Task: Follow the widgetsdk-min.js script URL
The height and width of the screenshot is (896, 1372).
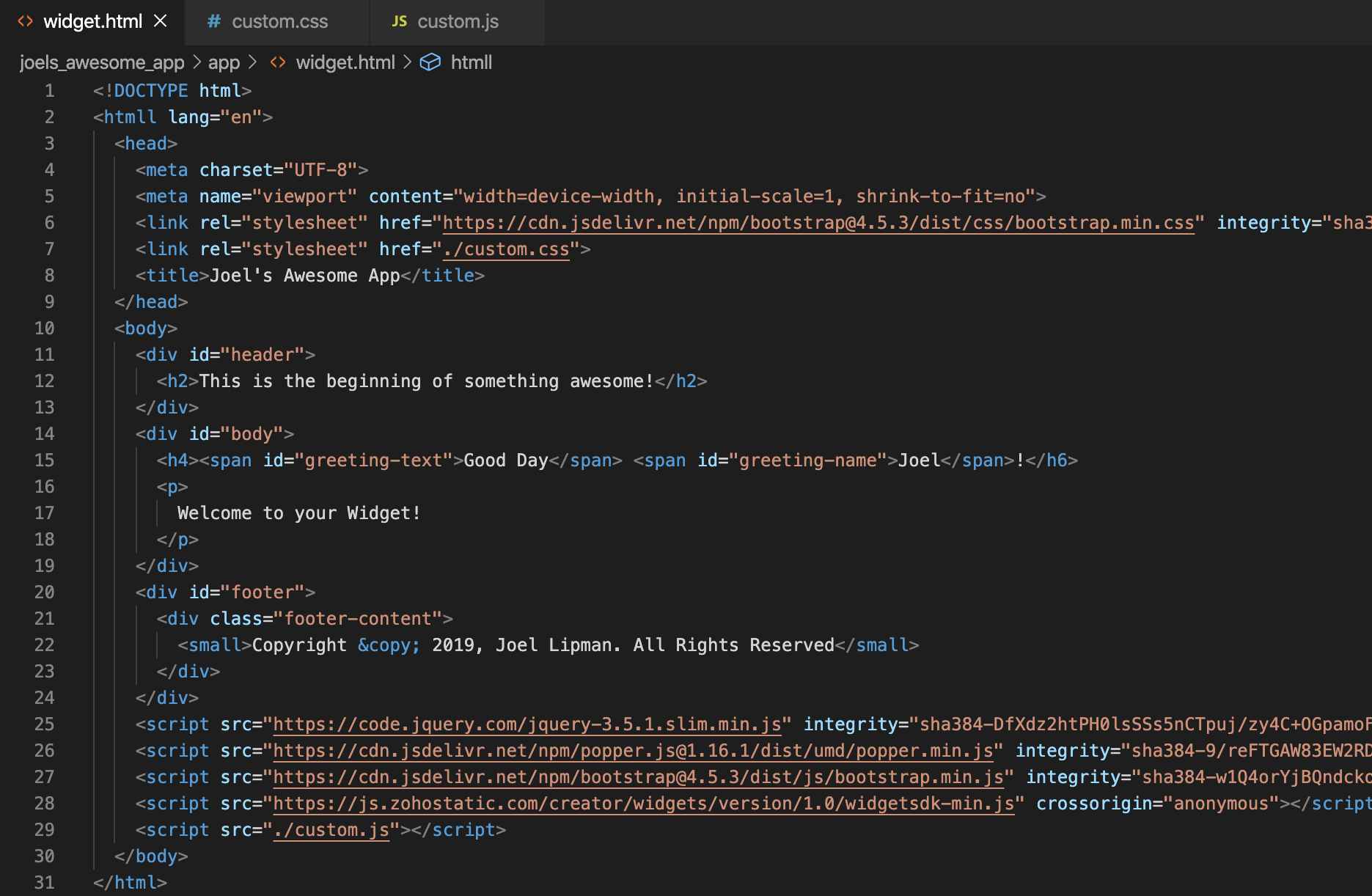Action: pyautogui.click(x=643, y=803)
